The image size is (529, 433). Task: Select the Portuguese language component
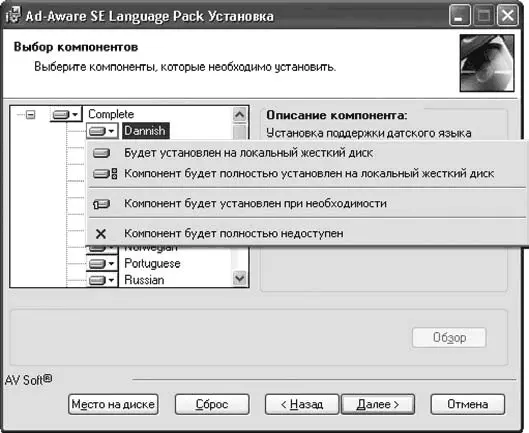(x=152, y=264)
